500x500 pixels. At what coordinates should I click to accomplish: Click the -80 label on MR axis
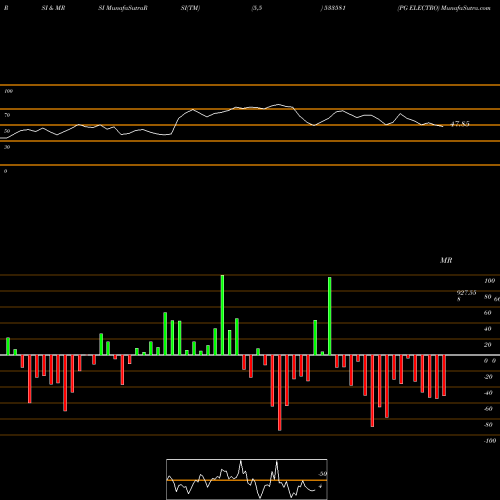pyautogui.click(x=488, y=425)
